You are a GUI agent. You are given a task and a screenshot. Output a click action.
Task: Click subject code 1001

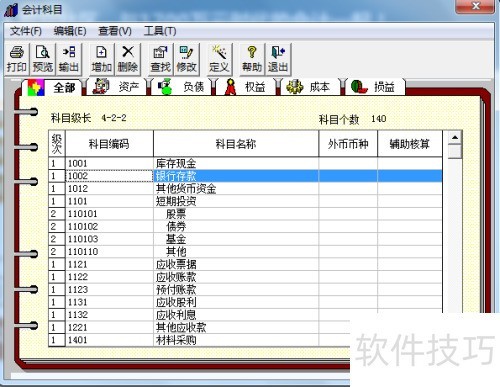[x=78, y=163]
